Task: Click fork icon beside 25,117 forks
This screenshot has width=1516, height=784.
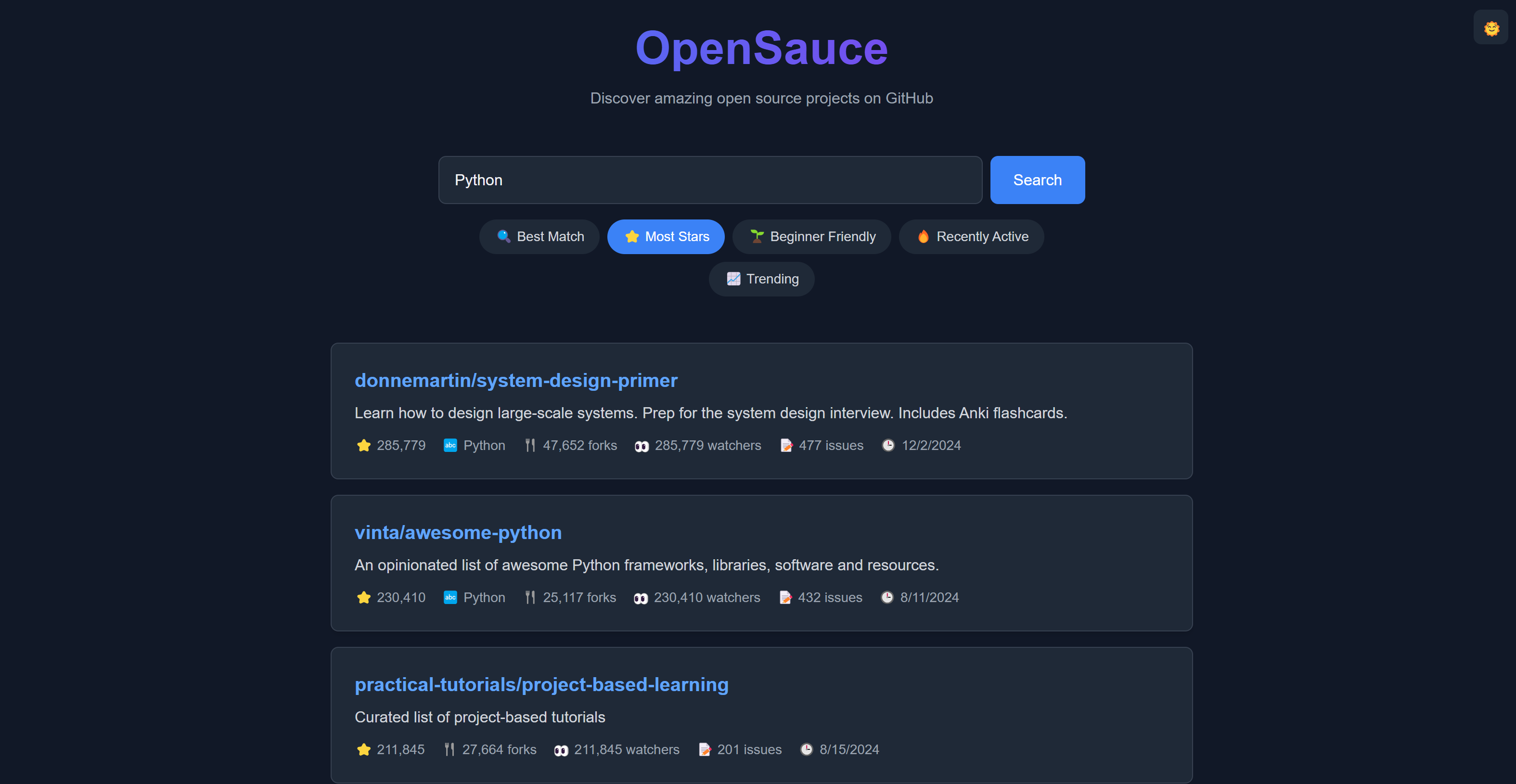Action: [x=530, y=597]
